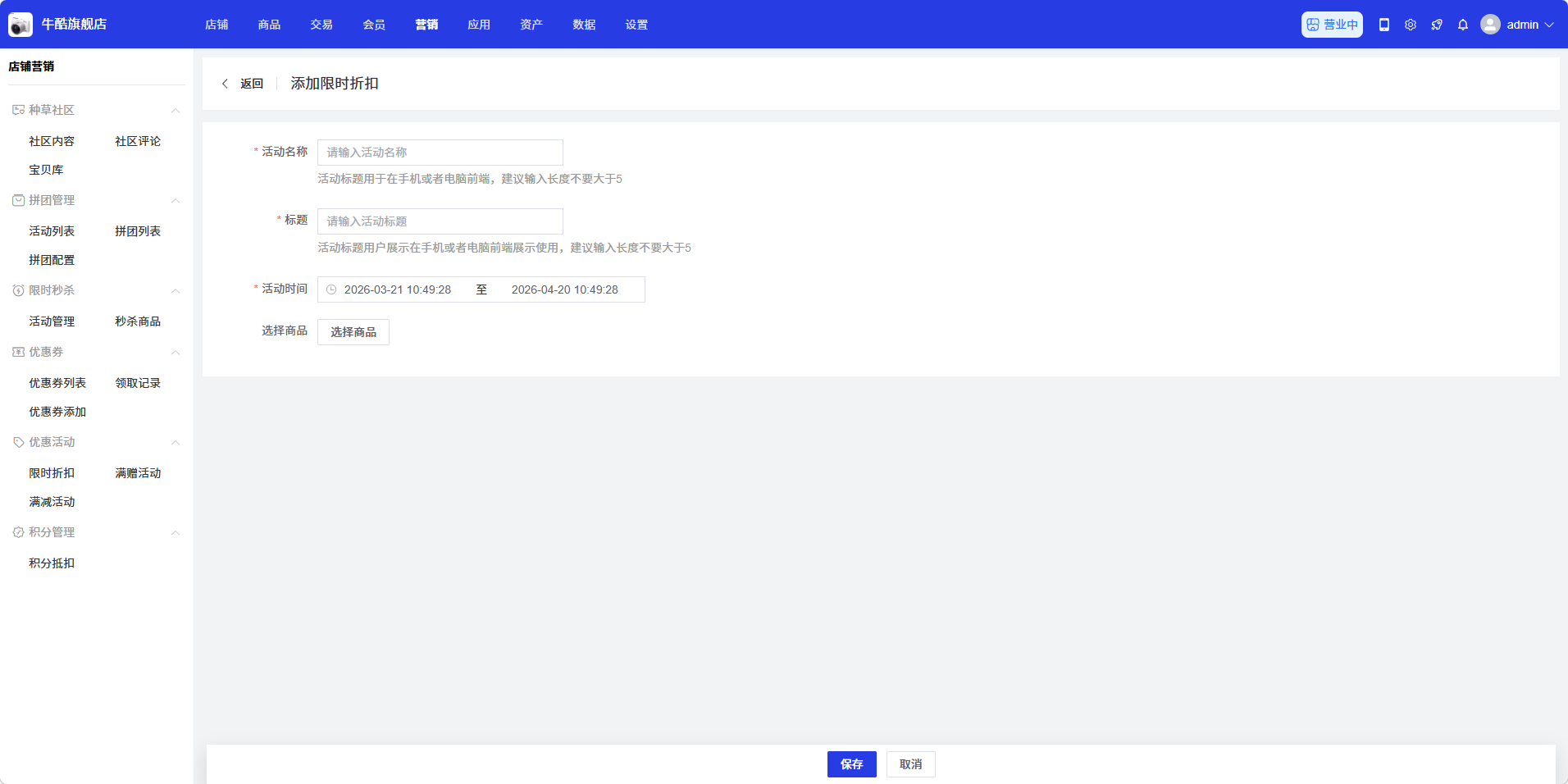Switch to the 商品 top menu
Viewport: 1568px width, 784px height.
[269, 25]
